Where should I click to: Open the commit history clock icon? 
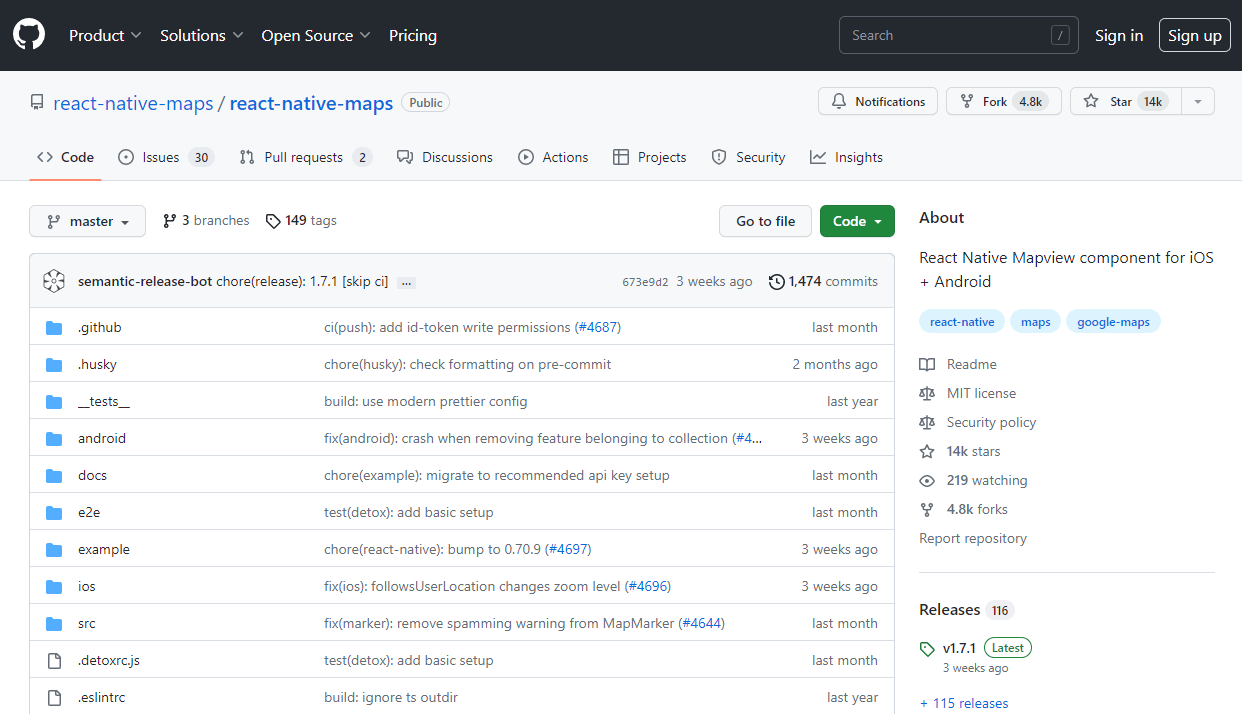[x=776, y=282]
